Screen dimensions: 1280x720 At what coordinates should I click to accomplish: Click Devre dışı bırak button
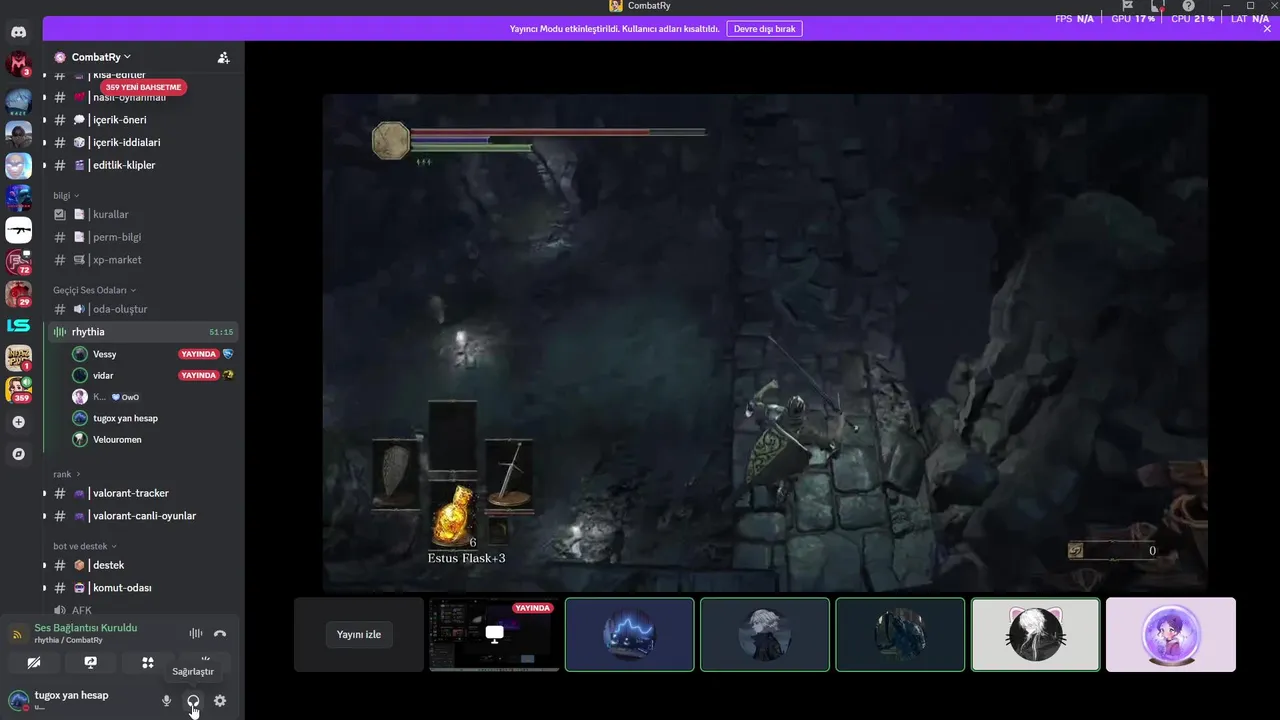click(x=764, y=29)
